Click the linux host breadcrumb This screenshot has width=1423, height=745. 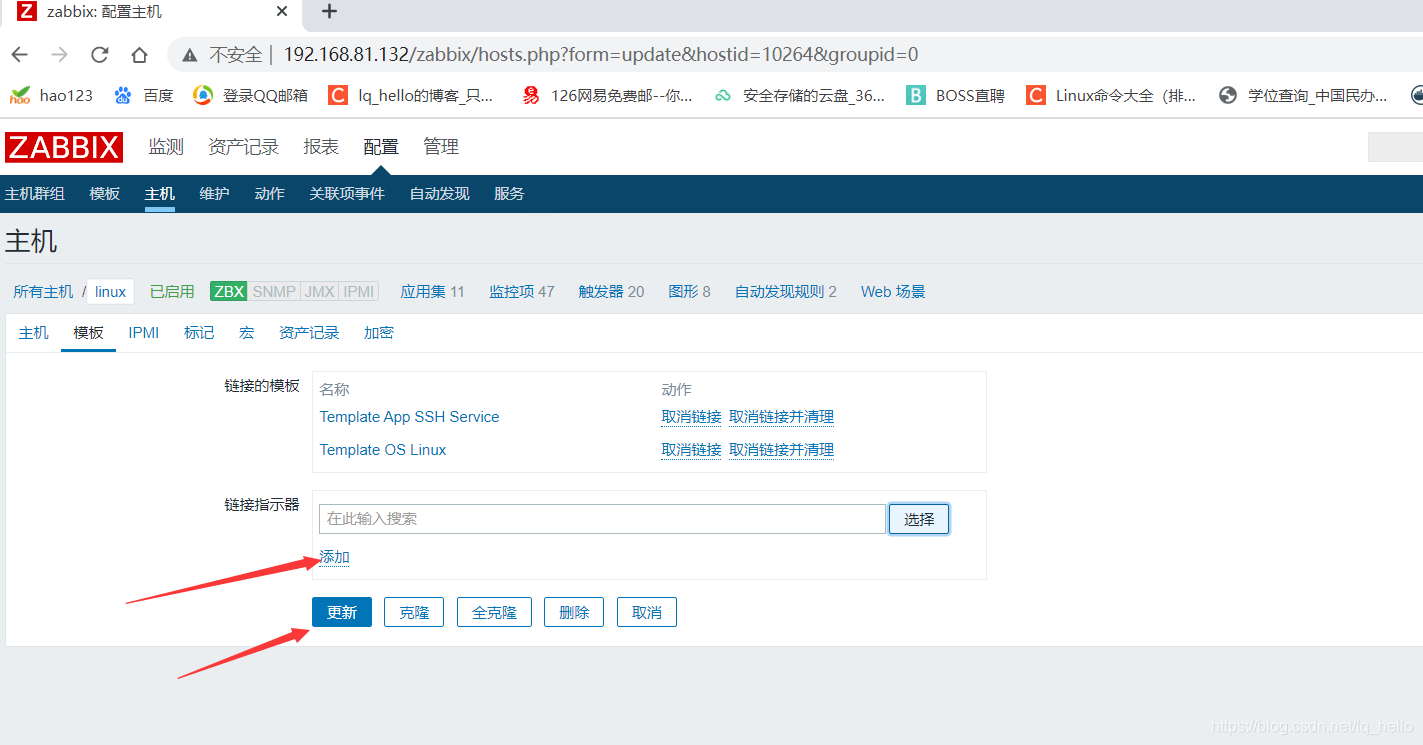coord(111,292)
